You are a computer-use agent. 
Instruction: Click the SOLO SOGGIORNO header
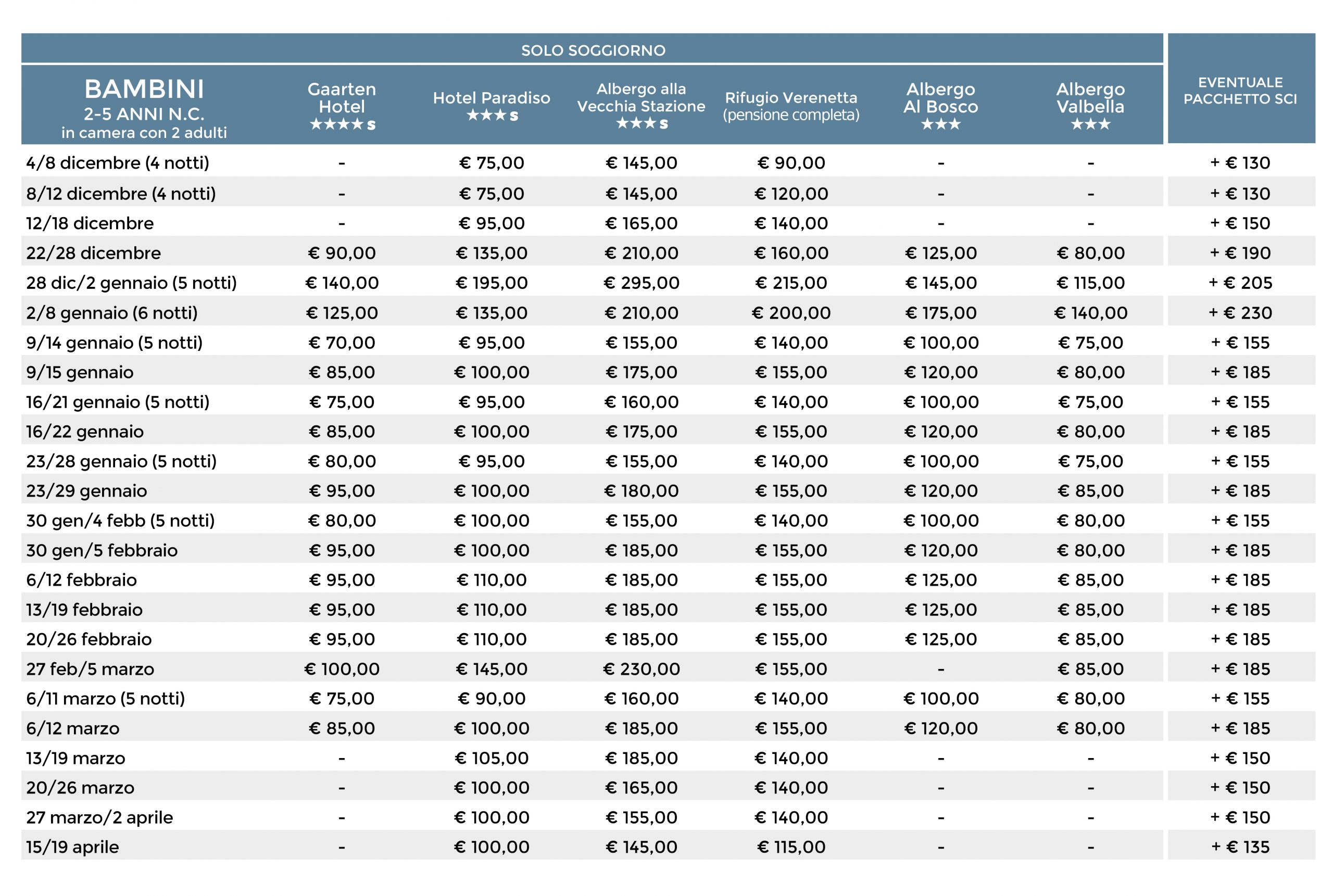coord(593,51)
